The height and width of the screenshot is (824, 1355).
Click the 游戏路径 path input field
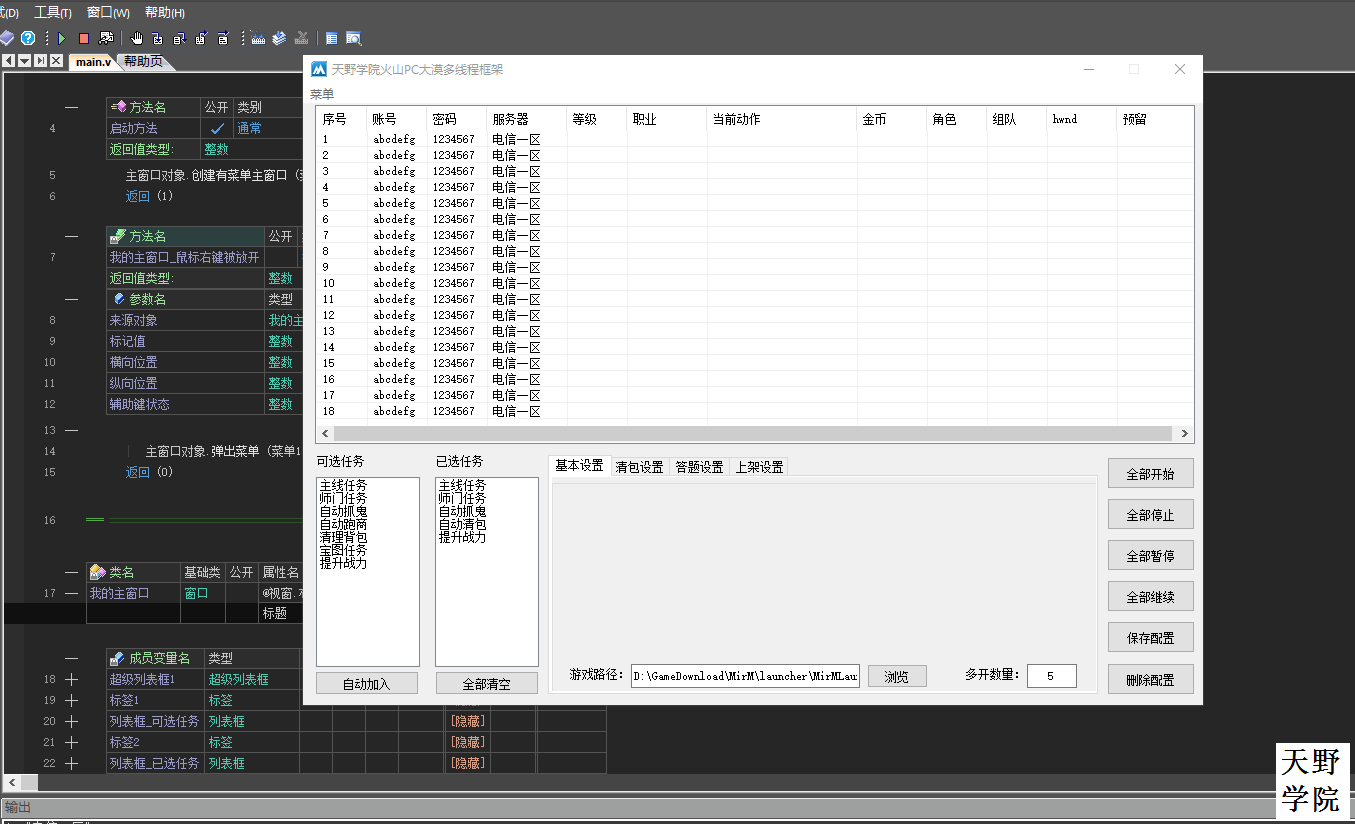(x=745, y=676)
